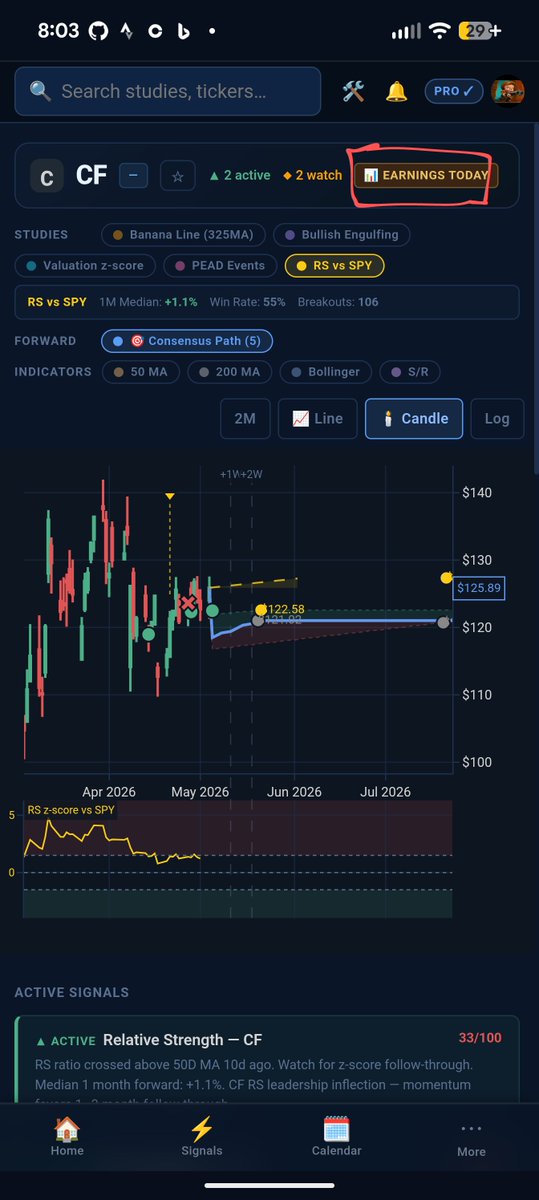The width and height of the screenshot is (539, 1200).
Task: Click the Jun 2026 date axis label
Action: pyautogui.click(x=294, y=791)
